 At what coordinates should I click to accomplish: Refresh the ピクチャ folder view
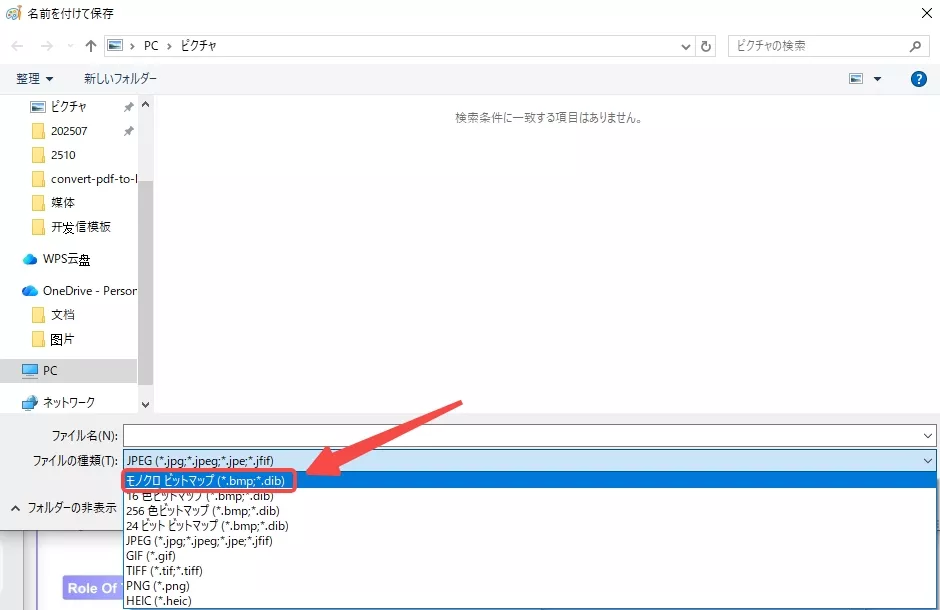pos(708,45)
